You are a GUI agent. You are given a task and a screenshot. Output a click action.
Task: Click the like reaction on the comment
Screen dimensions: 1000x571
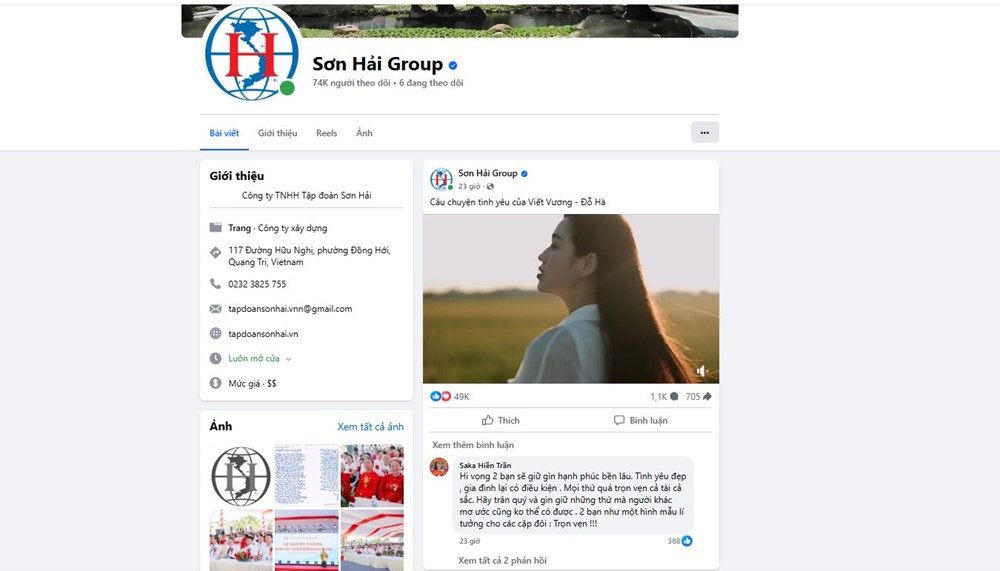click(687, 541)
